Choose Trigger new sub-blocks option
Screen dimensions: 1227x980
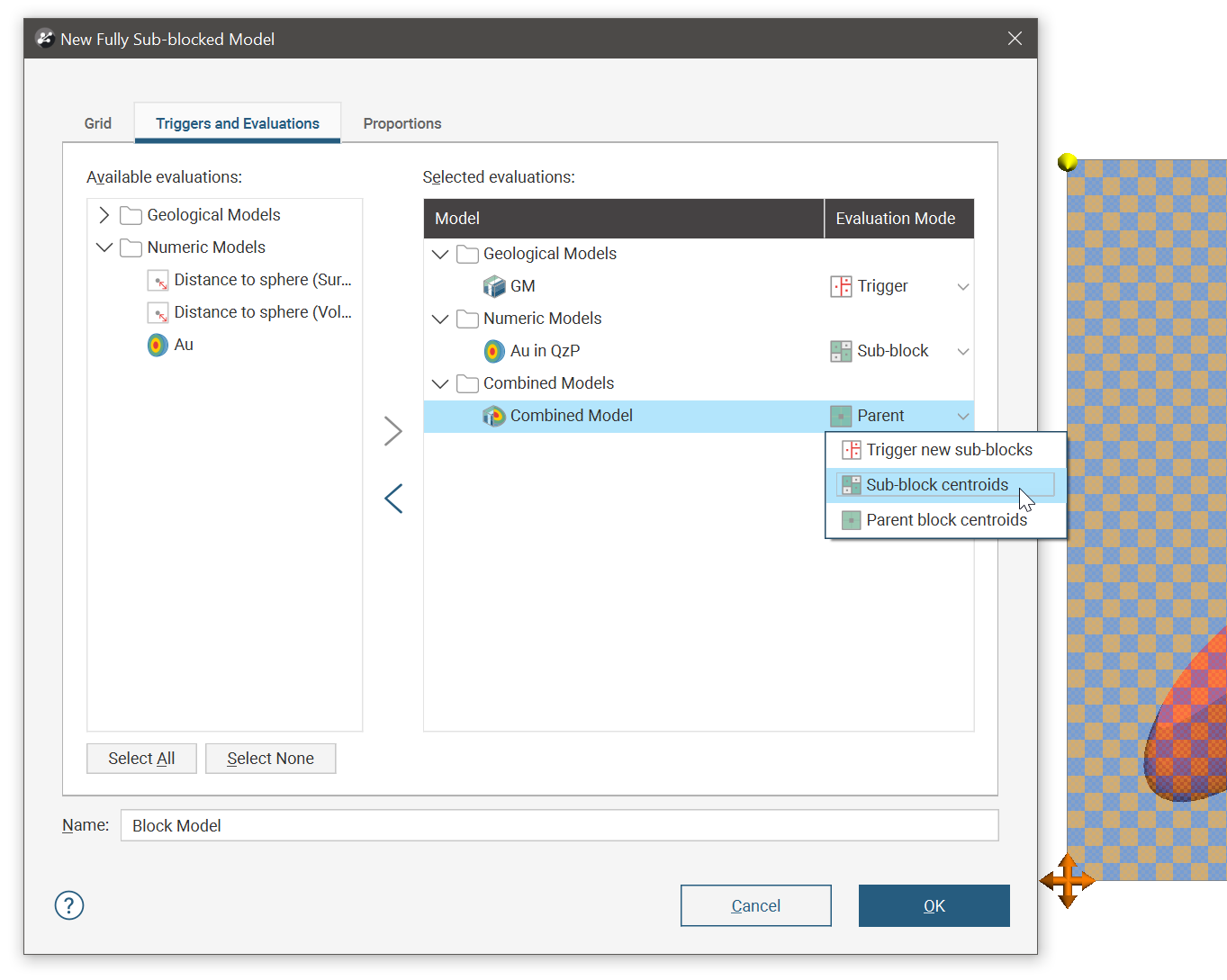948,450
